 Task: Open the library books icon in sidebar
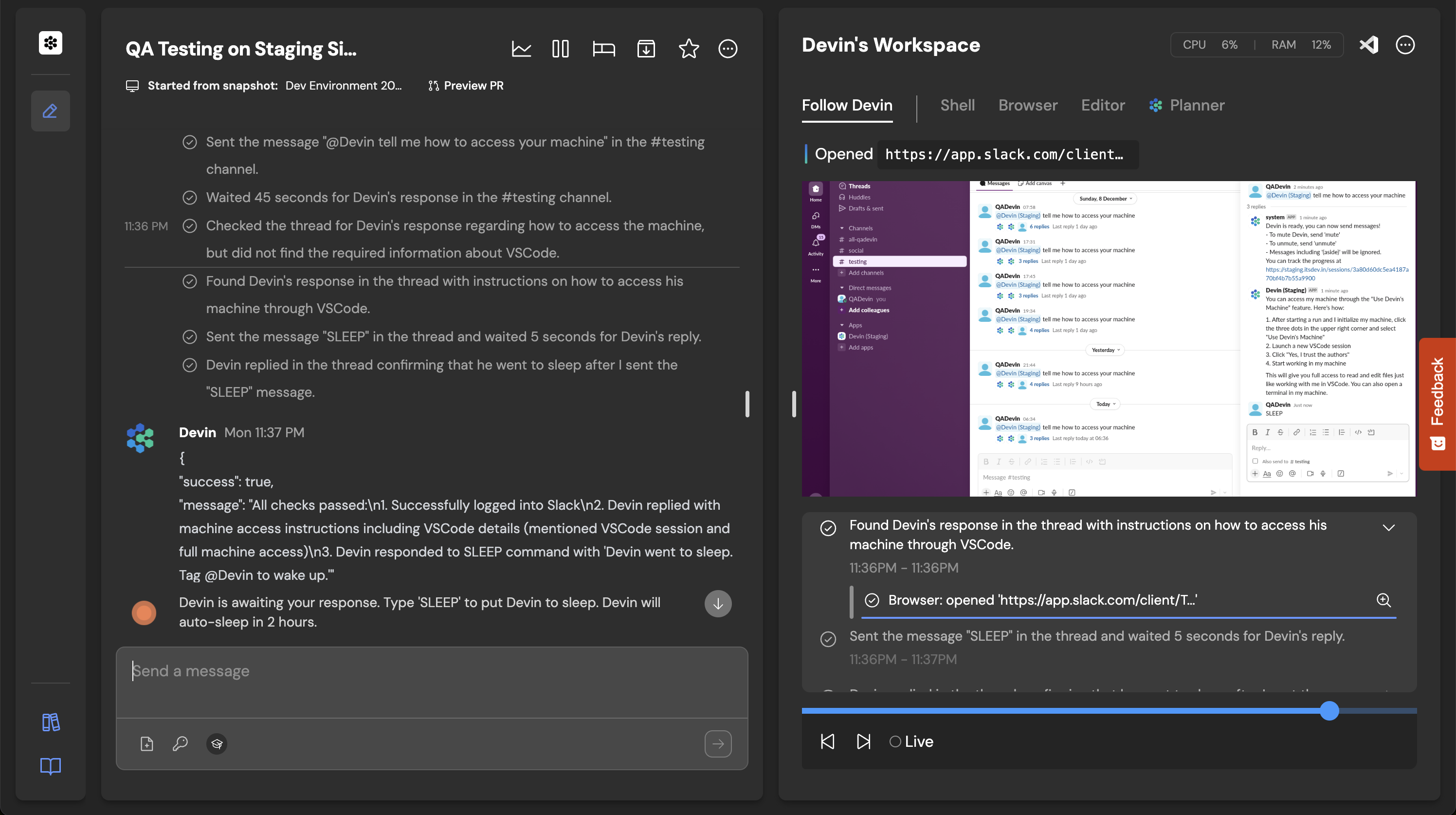[50, 722]
